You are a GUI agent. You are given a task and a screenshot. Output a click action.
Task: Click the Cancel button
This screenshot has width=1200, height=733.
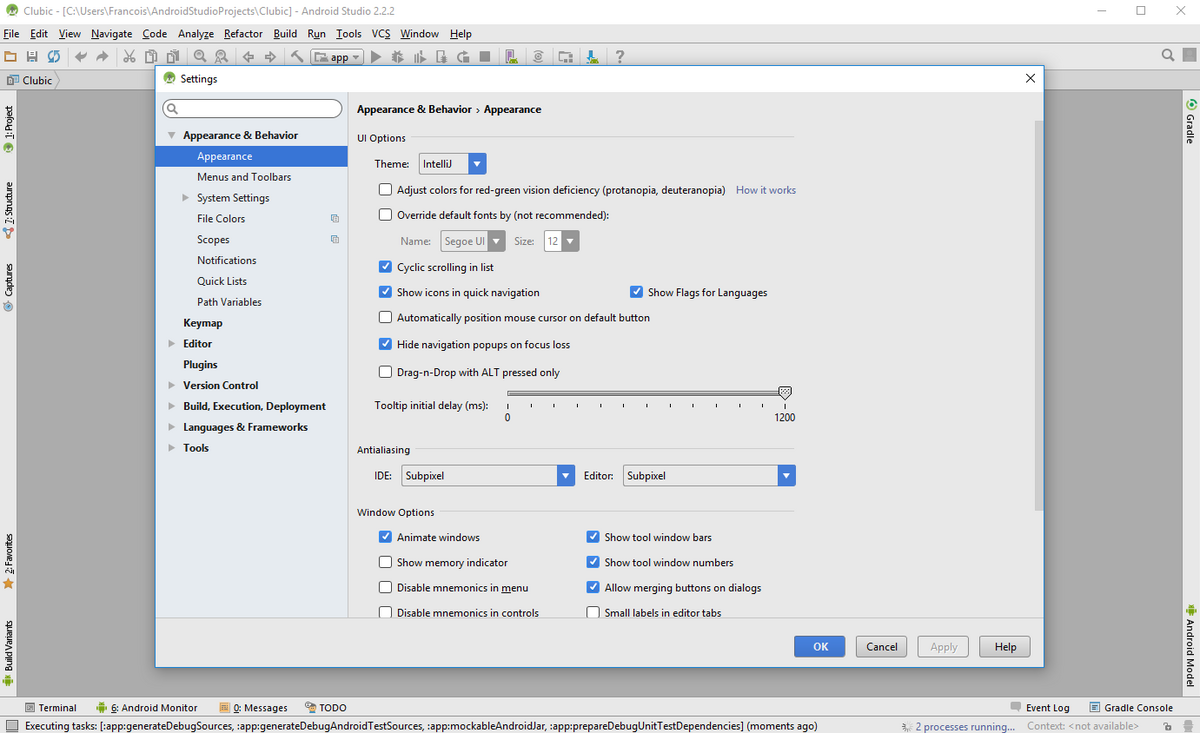(x=882, y=646)
